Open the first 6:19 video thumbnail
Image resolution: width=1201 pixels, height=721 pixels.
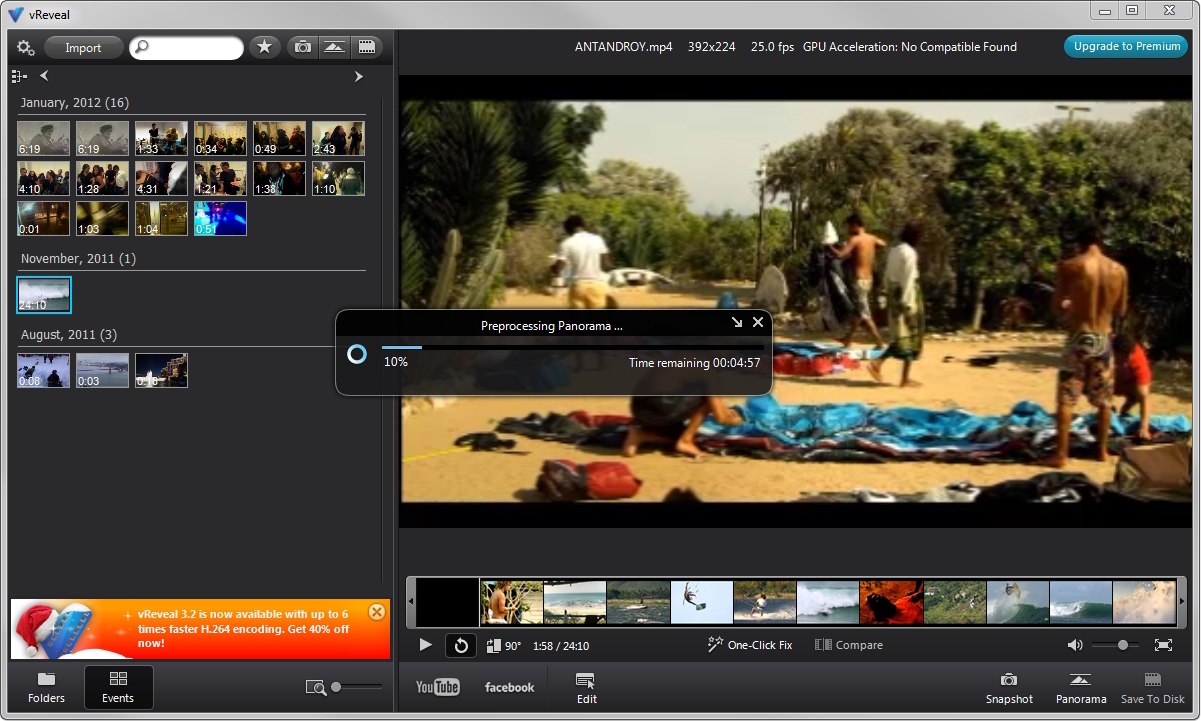coord(43,138)
